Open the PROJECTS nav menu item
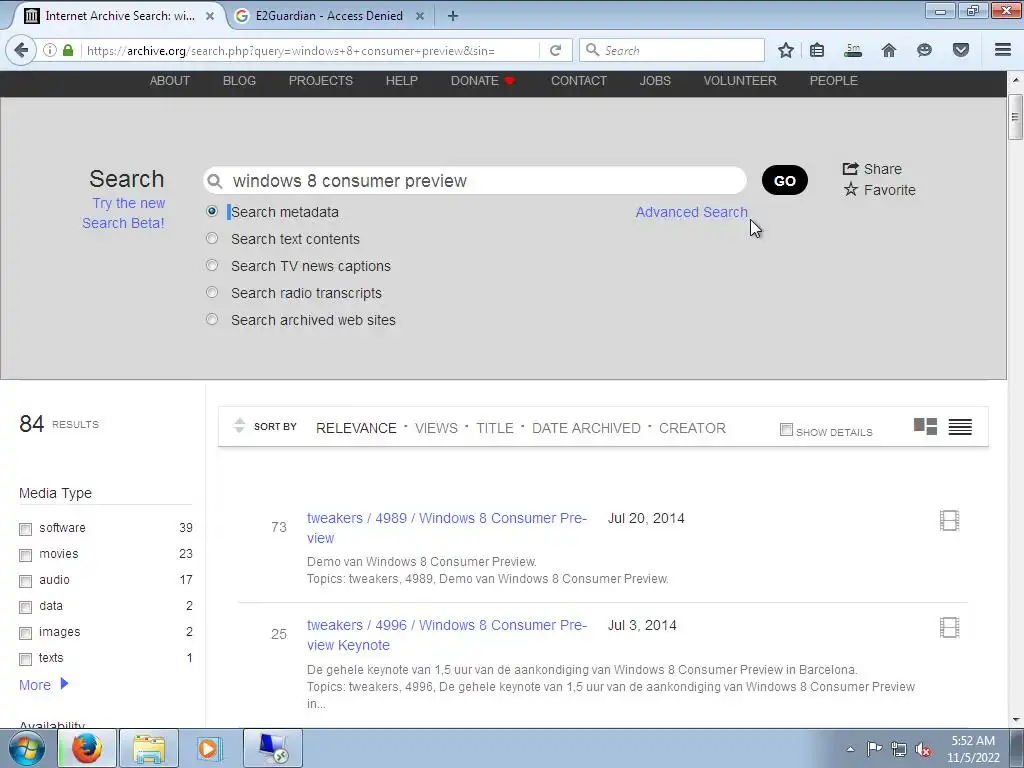 coord(321,81)
